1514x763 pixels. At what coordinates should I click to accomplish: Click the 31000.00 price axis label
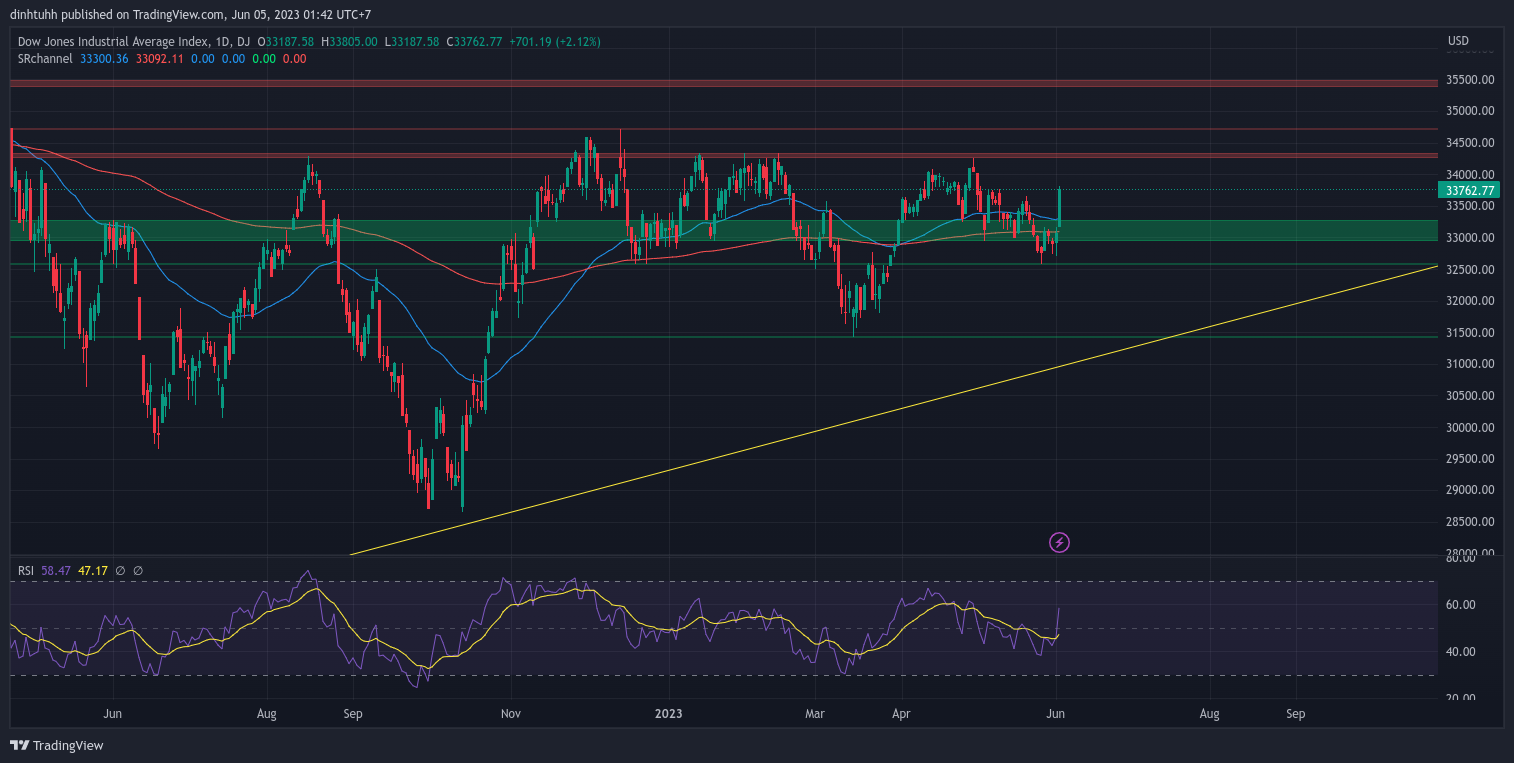1470,364
